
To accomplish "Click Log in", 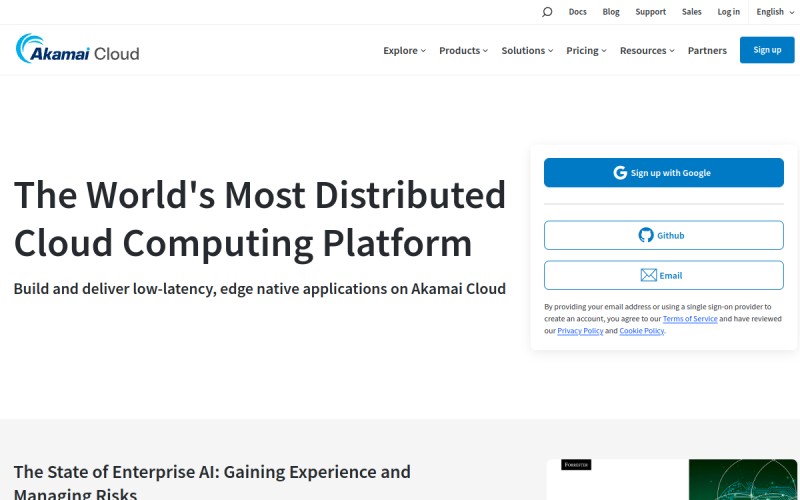I will coord(728,12).
